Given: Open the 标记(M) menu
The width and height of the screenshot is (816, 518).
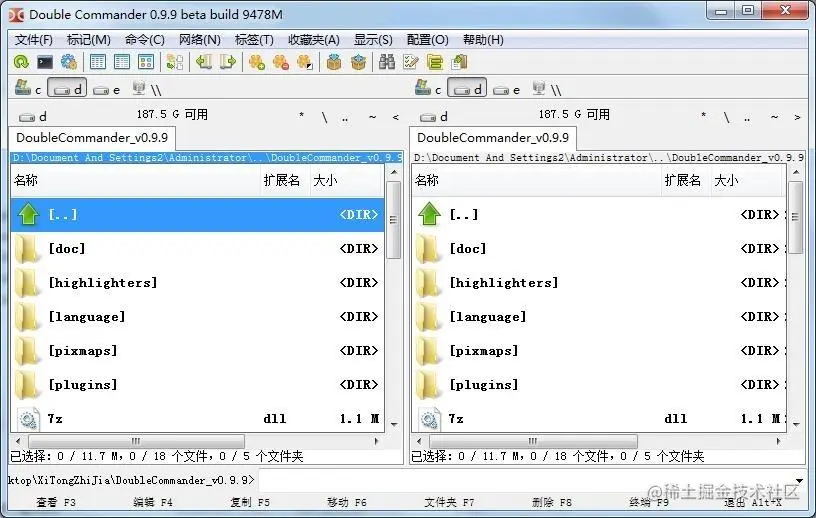Looking at the screenshot, I should point(88,40).
